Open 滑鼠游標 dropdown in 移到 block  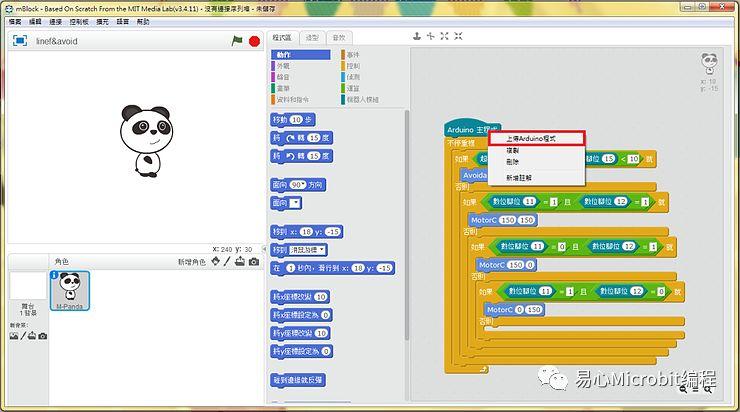(321, 250)
